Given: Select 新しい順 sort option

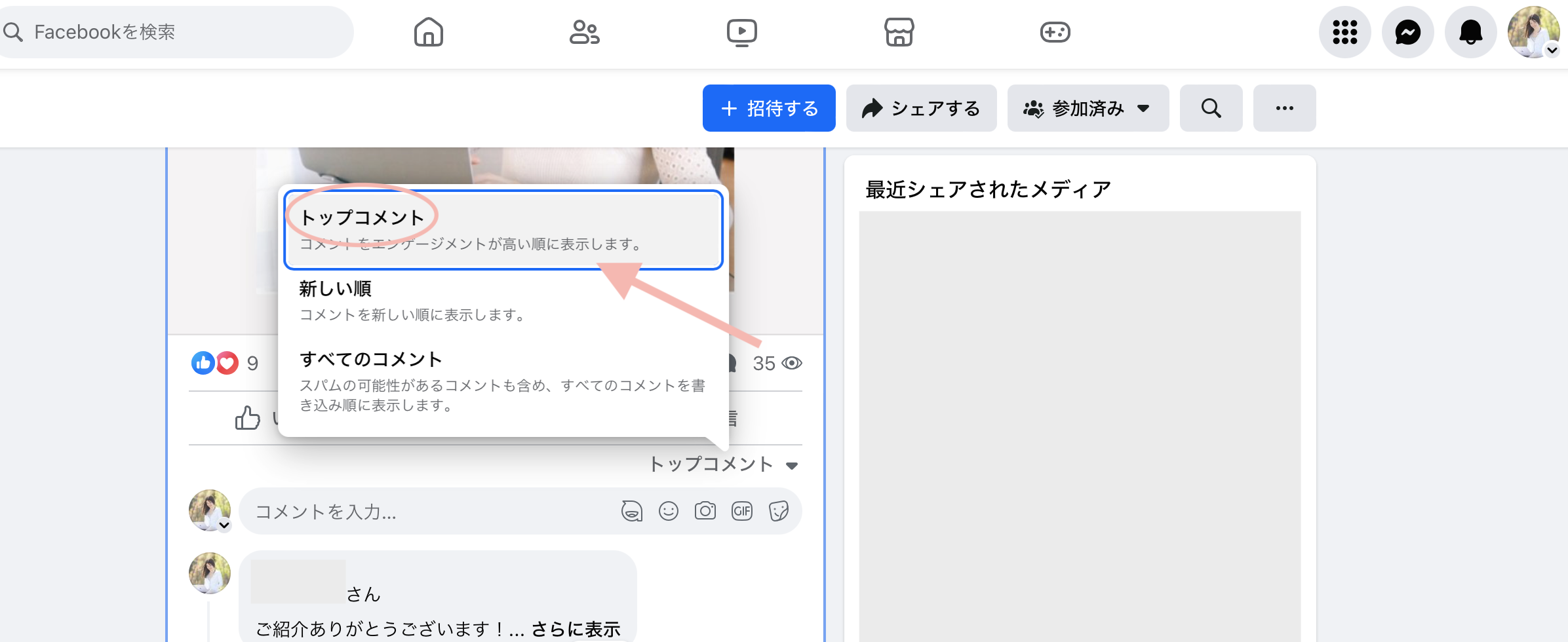Looking at the screenshot, I should pyautogui.click(x=503, y=301).
